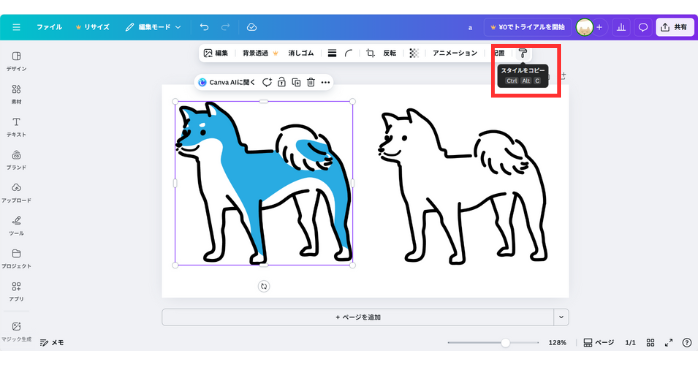Undo the last action
698x365 pixels.
[x=204, y=27]
